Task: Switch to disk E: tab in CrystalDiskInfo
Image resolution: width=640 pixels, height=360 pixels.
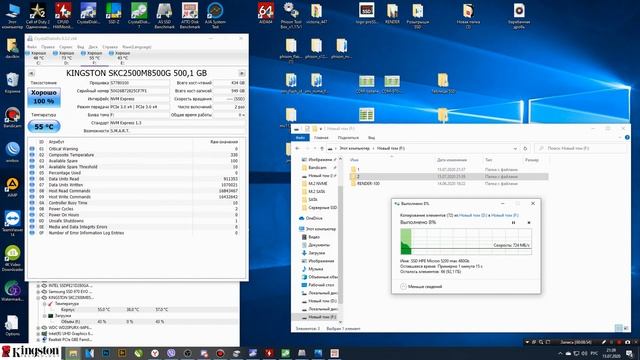Action: click(x=122, y=58)
